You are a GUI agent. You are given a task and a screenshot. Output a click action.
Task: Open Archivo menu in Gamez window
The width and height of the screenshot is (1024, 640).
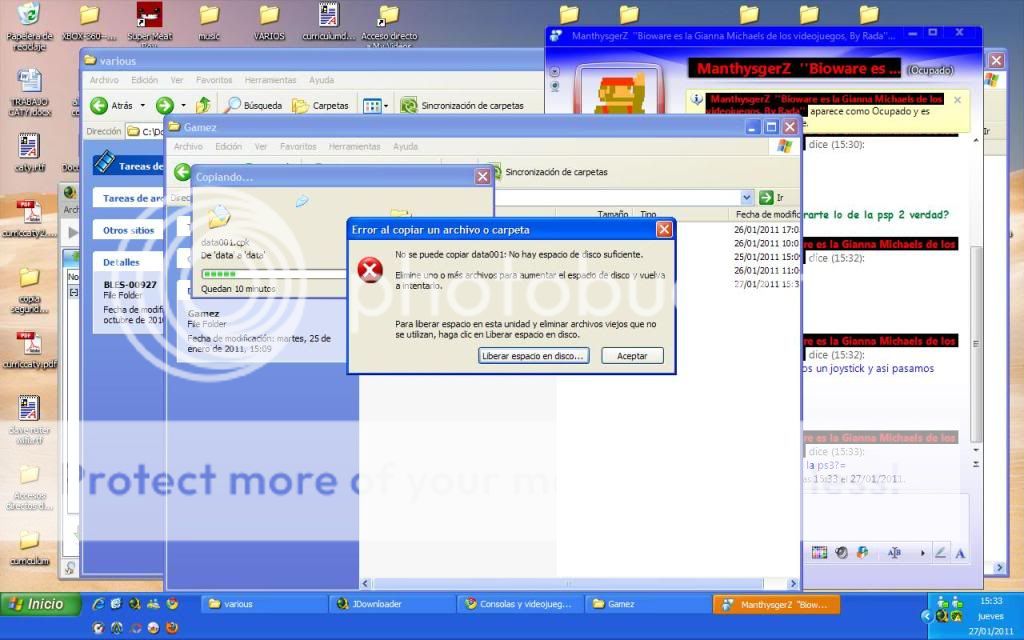pyautogui.click(x=188, y=146)
